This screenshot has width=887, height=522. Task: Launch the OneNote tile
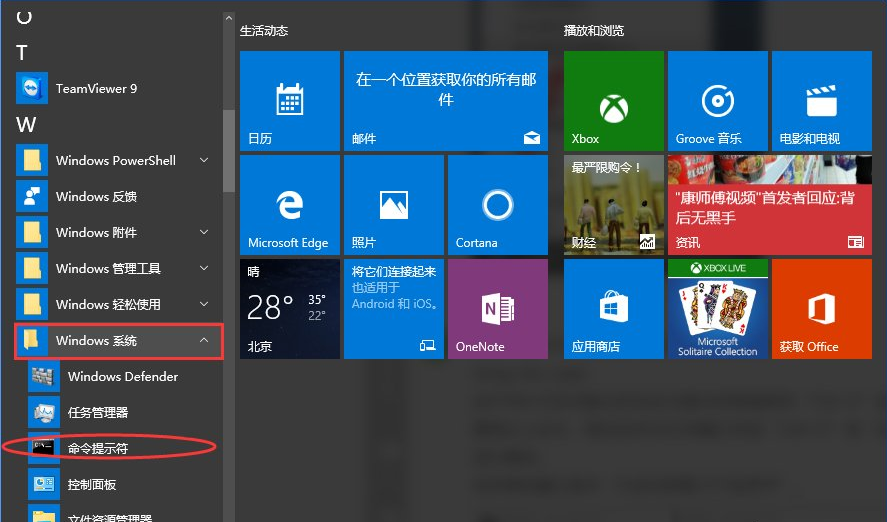pos(497,309)
